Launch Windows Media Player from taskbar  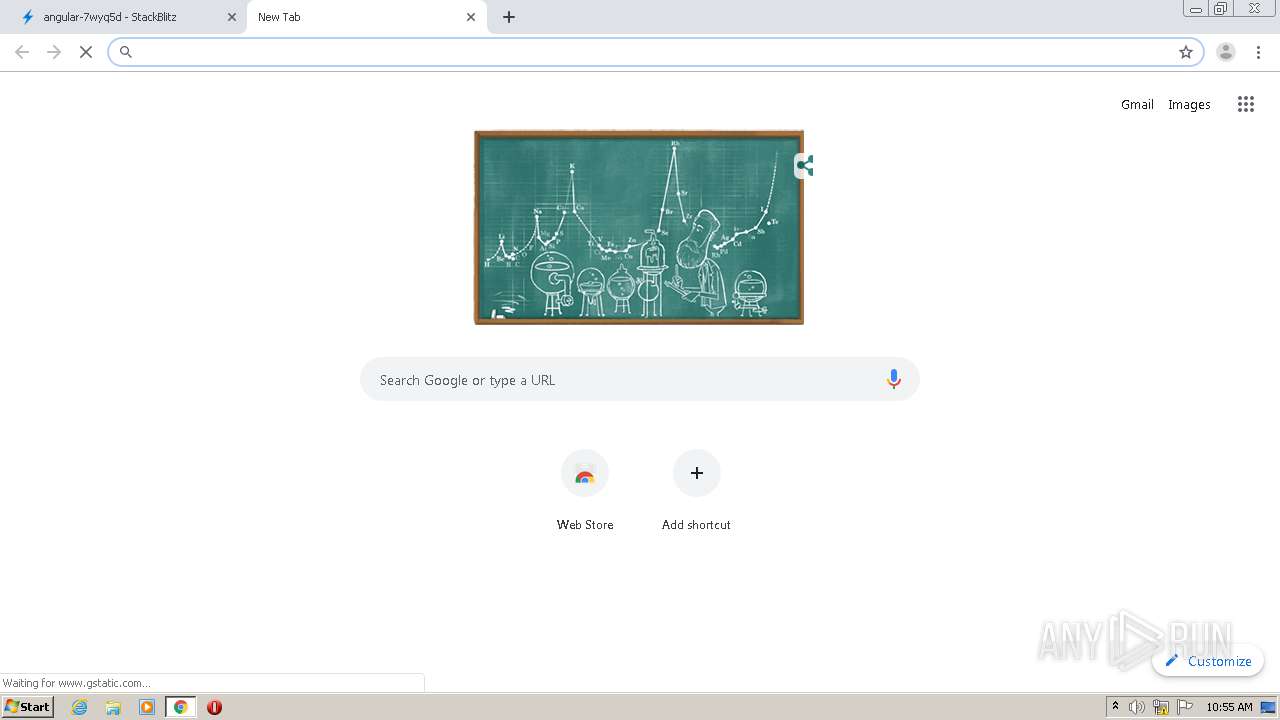pyautogui.click(x=147, y=707)
